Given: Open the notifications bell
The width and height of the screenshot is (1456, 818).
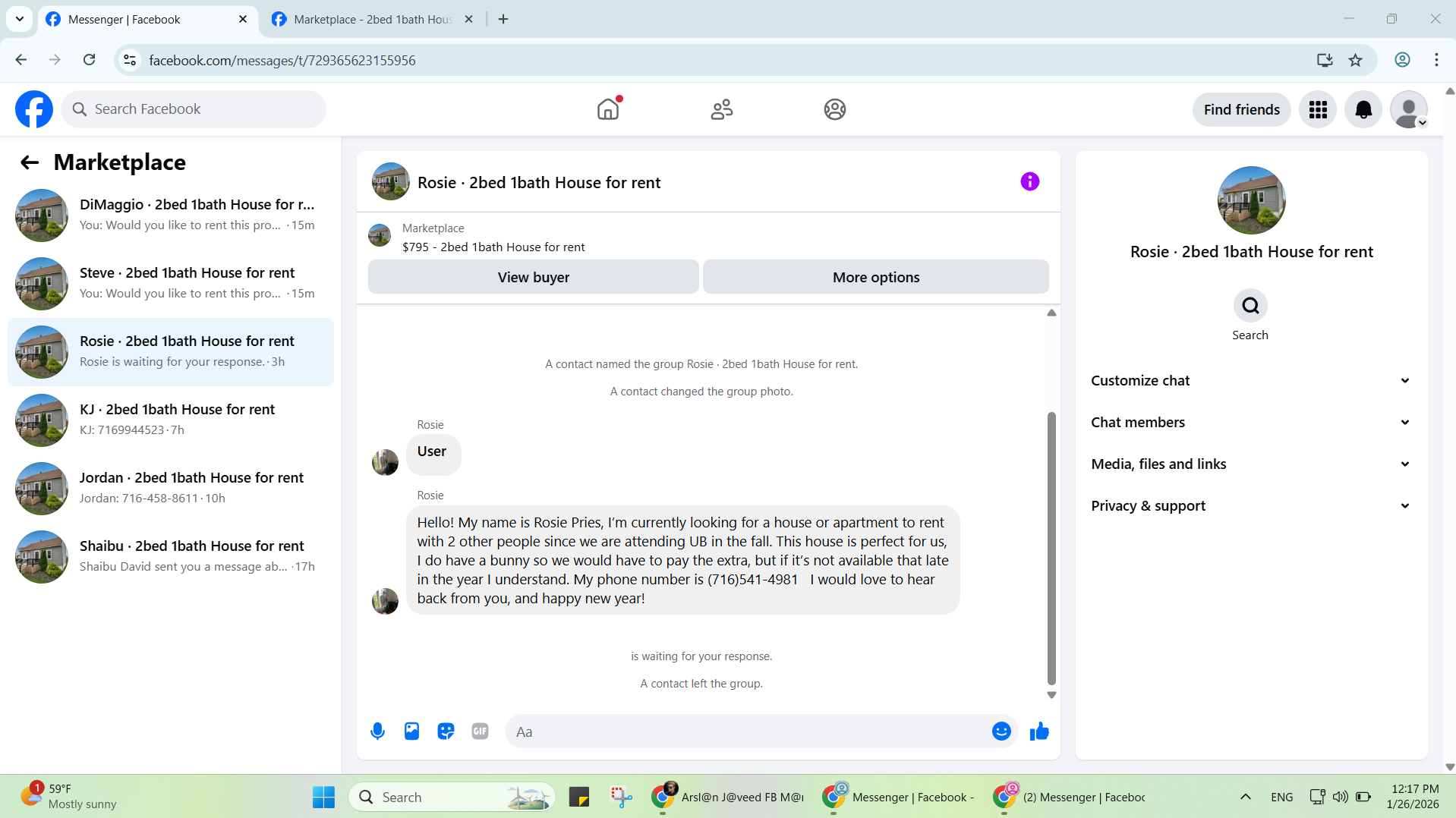Looking at the screenshot, I should coord(1363,110).
